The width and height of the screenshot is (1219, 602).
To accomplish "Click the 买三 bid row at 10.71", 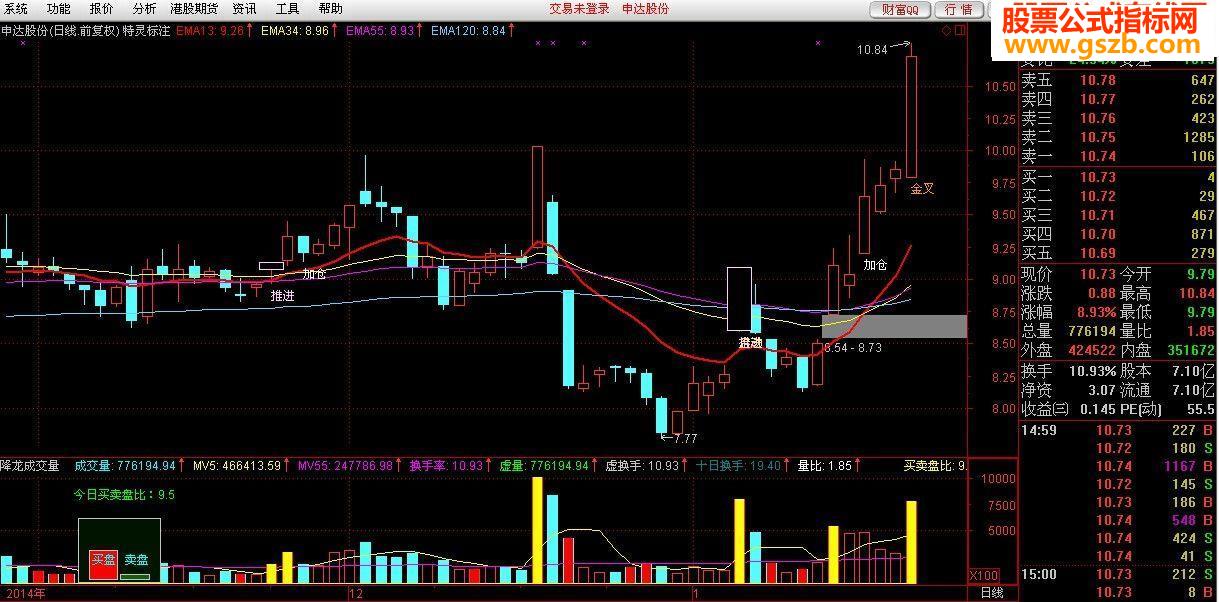I will tap(1118, 215).
